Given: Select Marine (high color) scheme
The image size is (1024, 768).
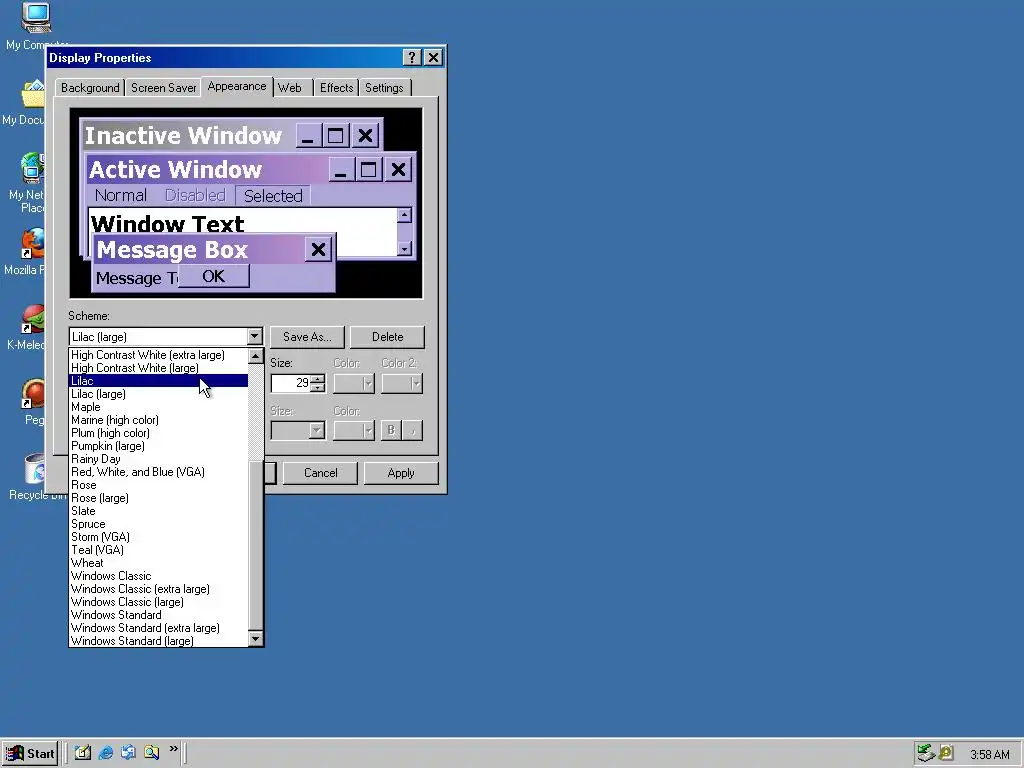Looking at the screenshot, I should (158, 420).
